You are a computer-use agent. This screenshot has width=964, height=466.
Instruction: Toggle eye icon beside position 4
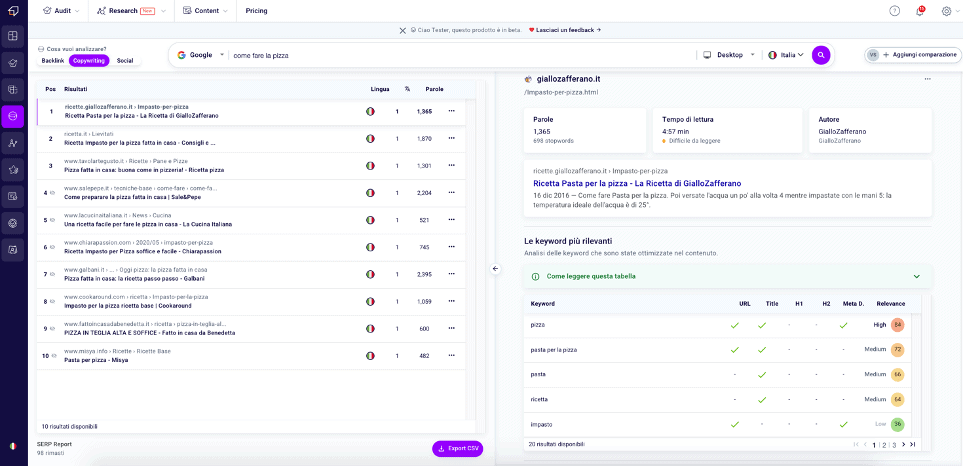pyautogui.click(x=53, y=192)
